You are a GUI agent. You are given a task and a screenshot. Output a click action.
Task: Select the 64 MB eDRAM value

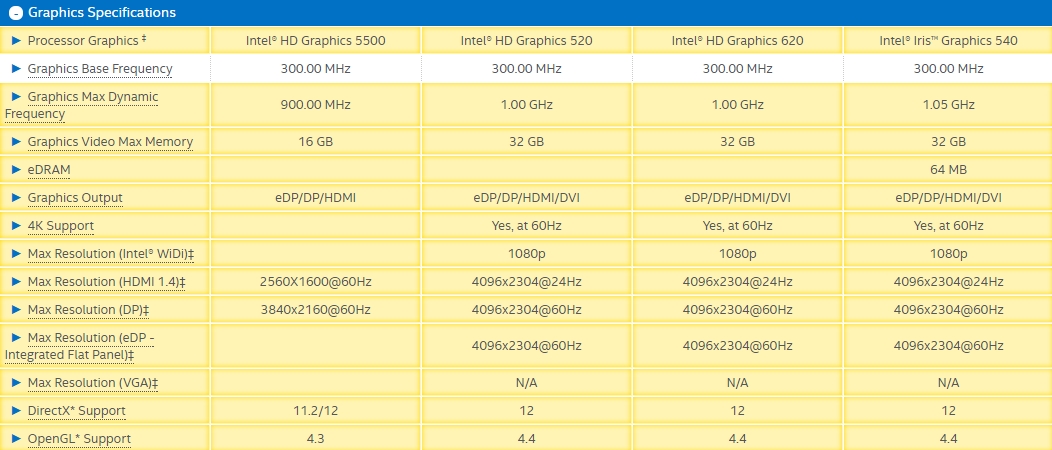948,170
